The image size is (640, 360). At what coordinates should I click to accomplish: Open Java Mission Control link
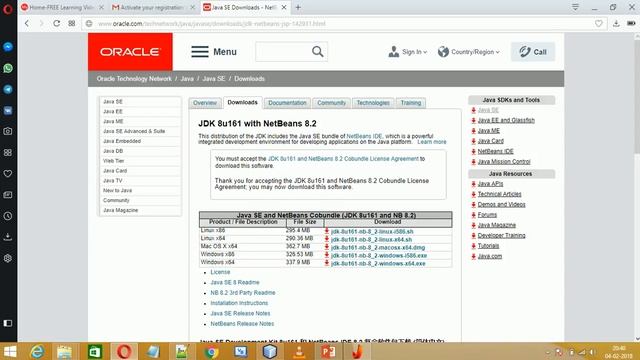(504, 162)
